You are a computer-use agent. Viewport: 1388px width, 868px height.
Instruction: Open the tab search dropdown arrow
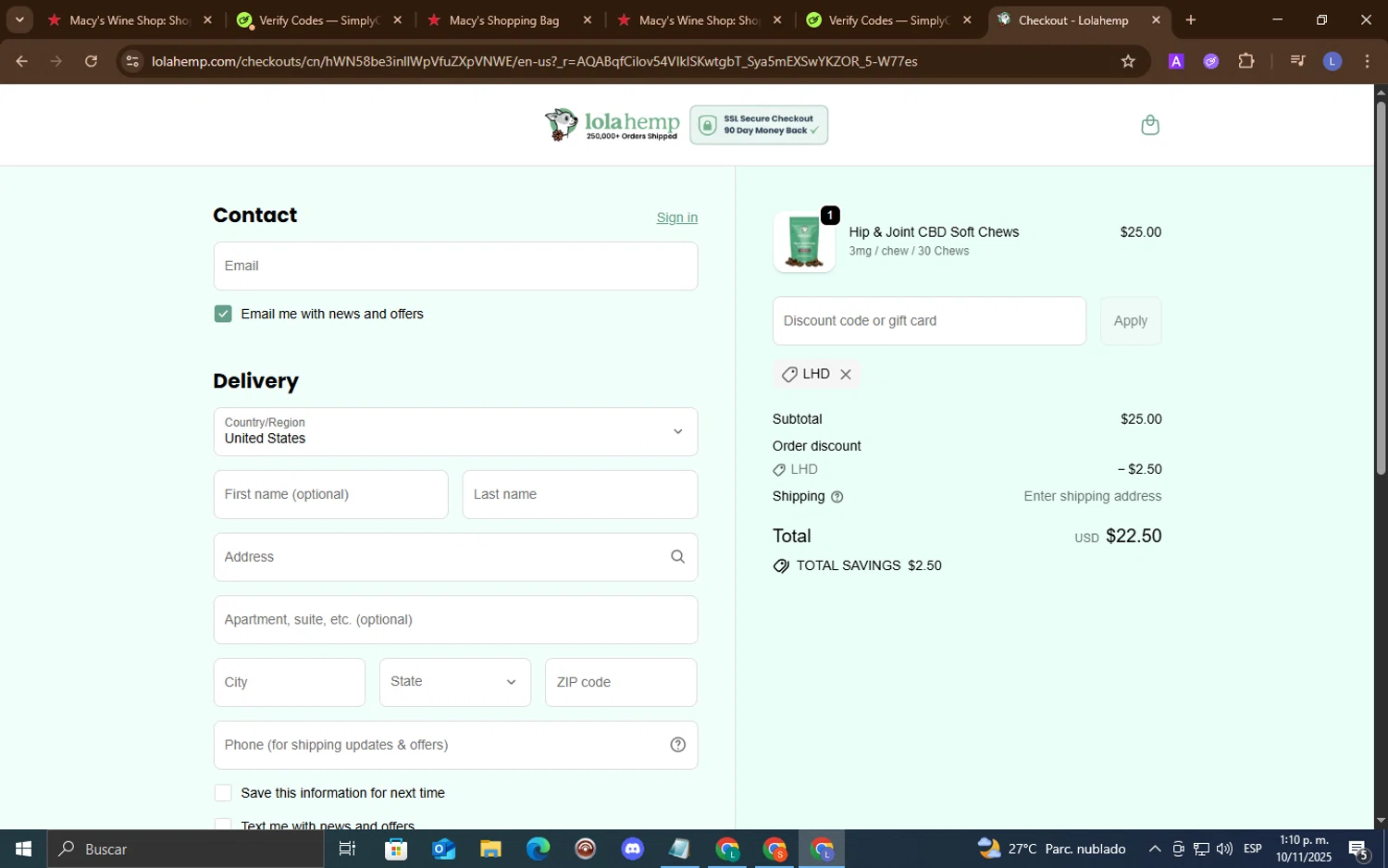click(x=19, y=19)
